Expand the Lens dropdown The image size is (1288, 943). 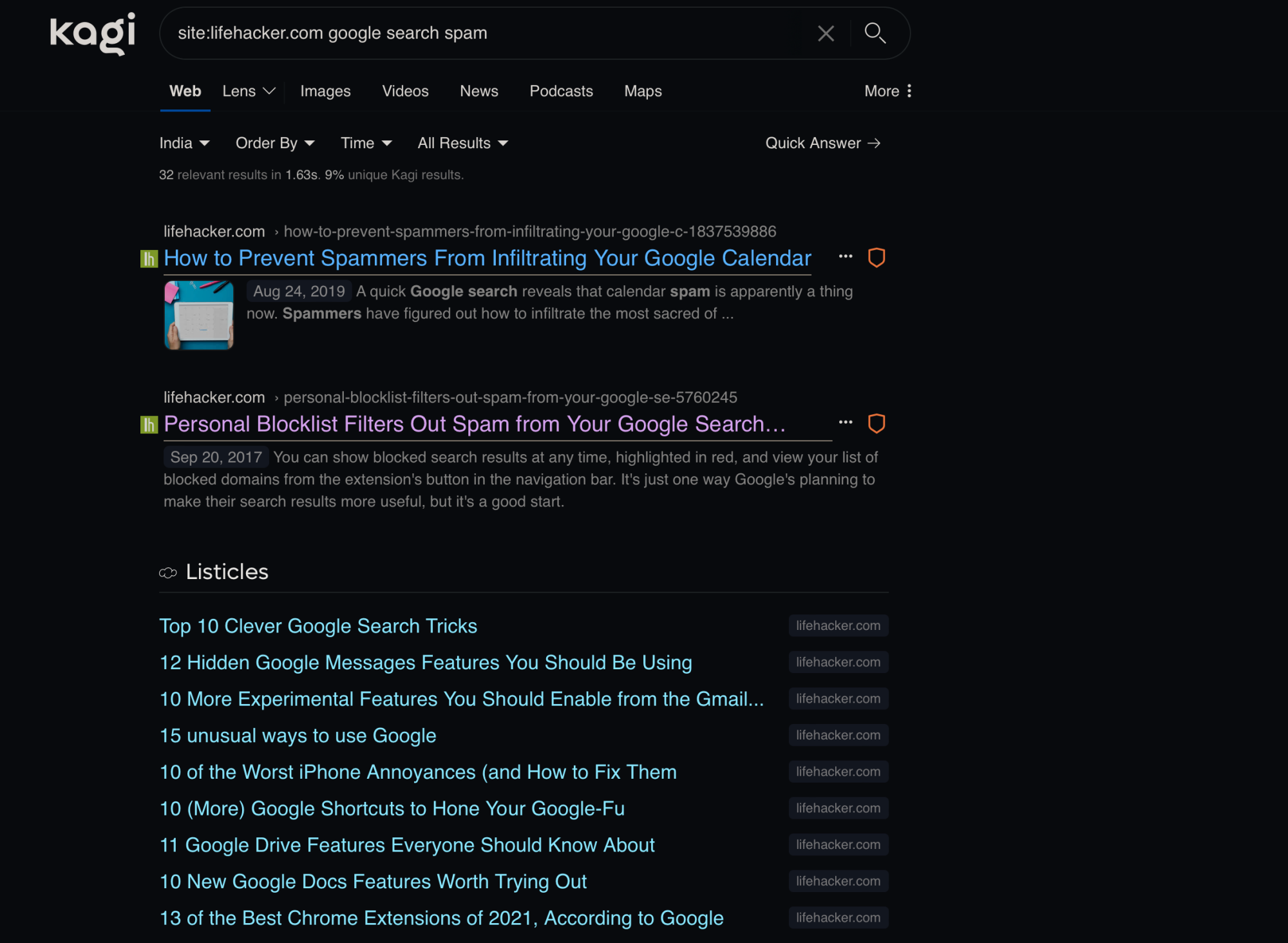pos(249,91)
